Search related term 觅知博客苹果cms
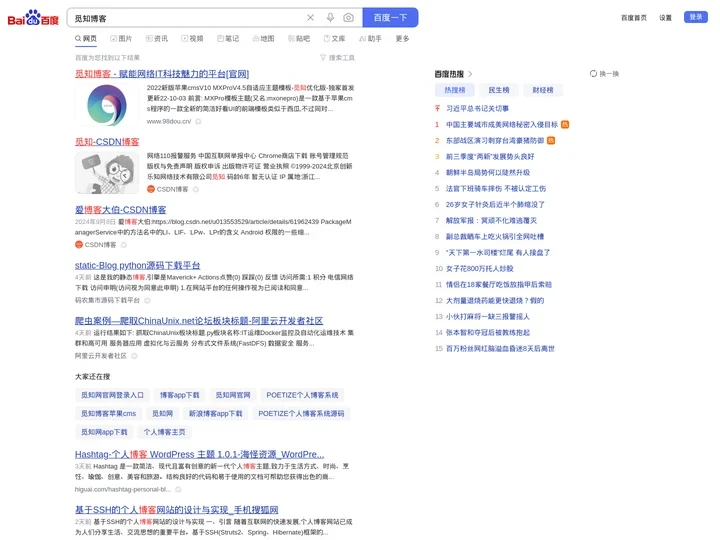This screenshot has height=540, width=720. [x=108, y=413]
